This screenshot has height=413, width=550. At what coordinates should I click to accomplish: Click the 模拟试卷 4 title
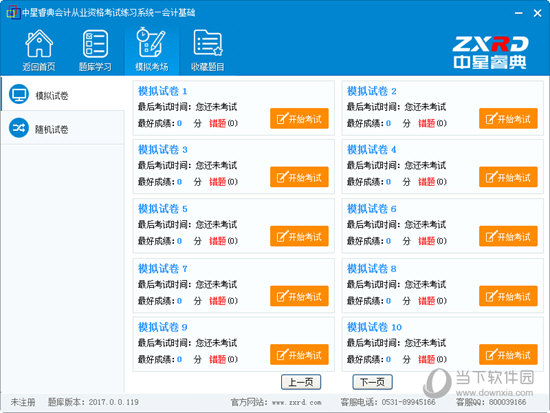pyautogui.click(x=371, y=150)
